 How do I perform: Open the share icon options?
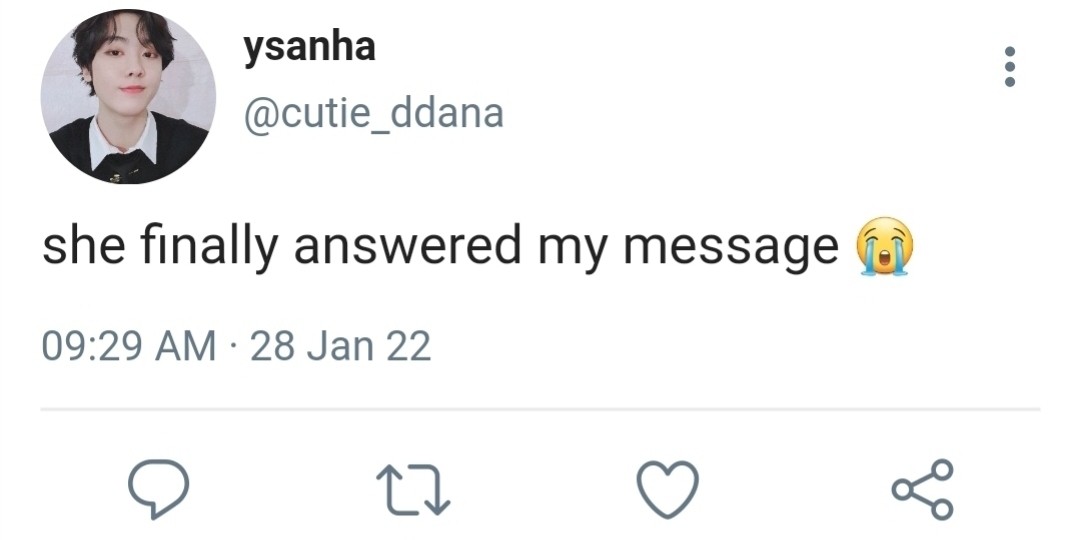click(923, 489)
